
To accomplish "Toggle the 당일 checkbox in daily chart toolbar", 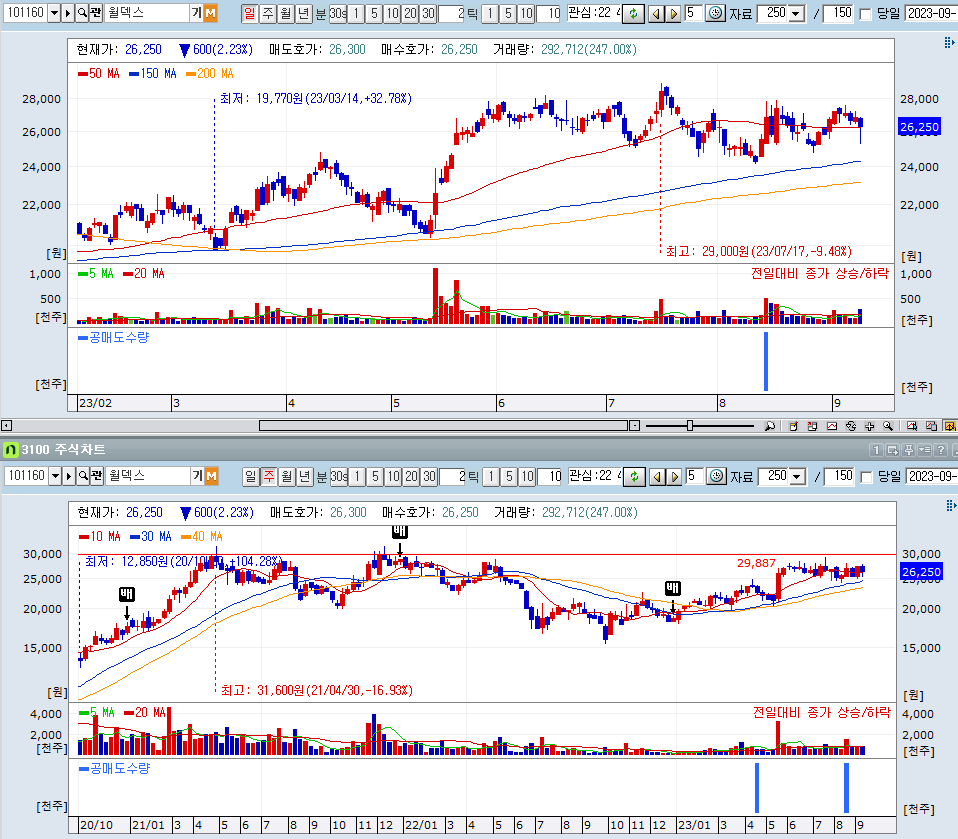I will click(x=865, y=14).
